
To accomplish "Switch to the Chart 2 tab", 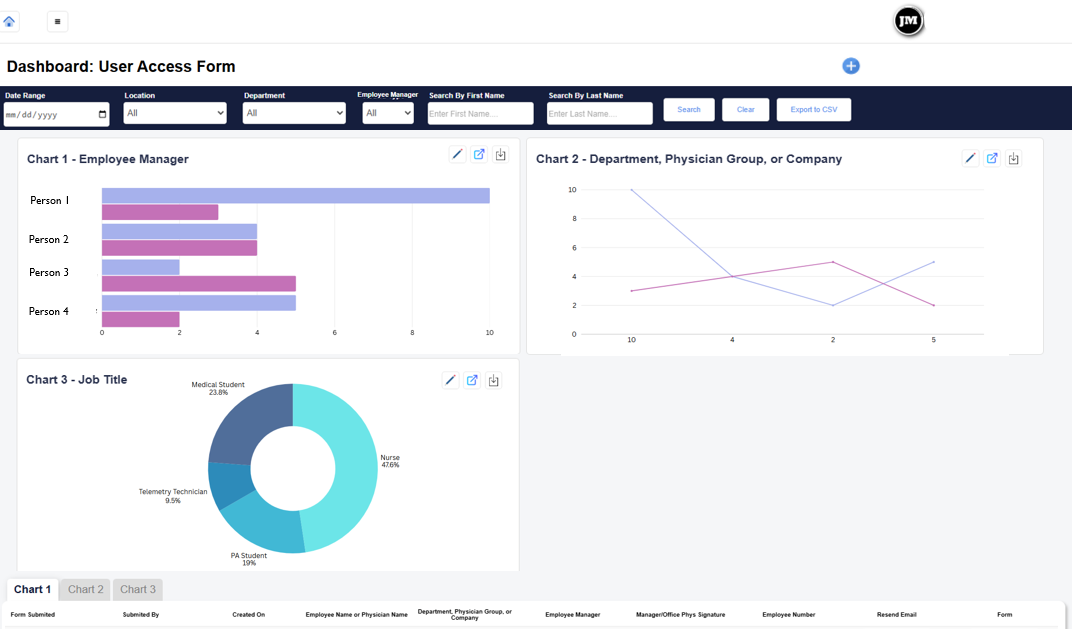I will (x=86, y=590).
